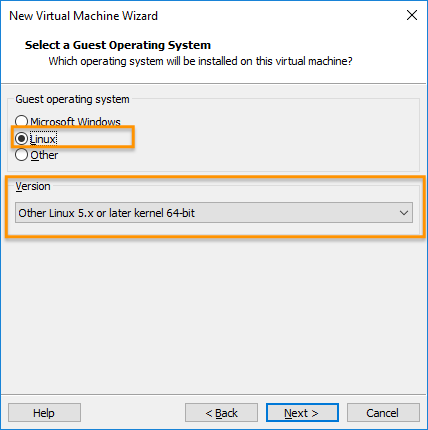This screenshot has width=428, height=430.
Task: Click the Linux option label text
Action: 43,139
